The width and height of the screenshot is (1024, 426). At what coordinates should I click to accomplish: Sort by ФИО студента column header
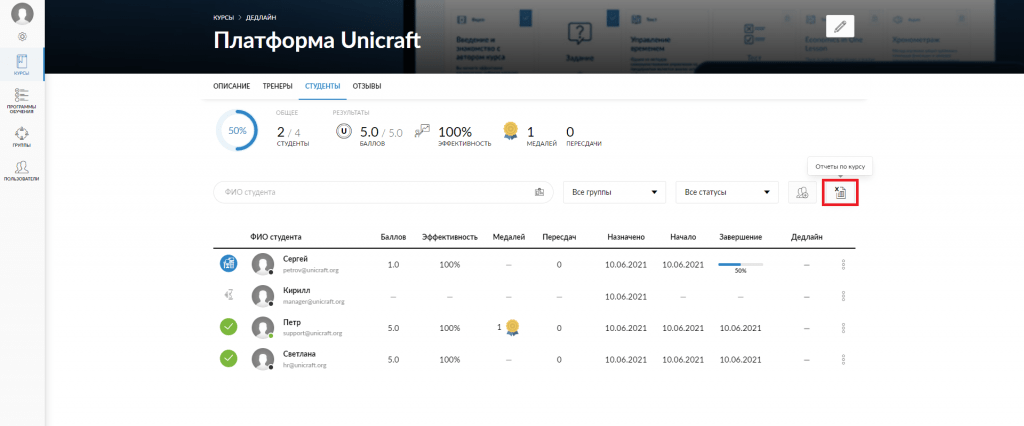(276, 237)
